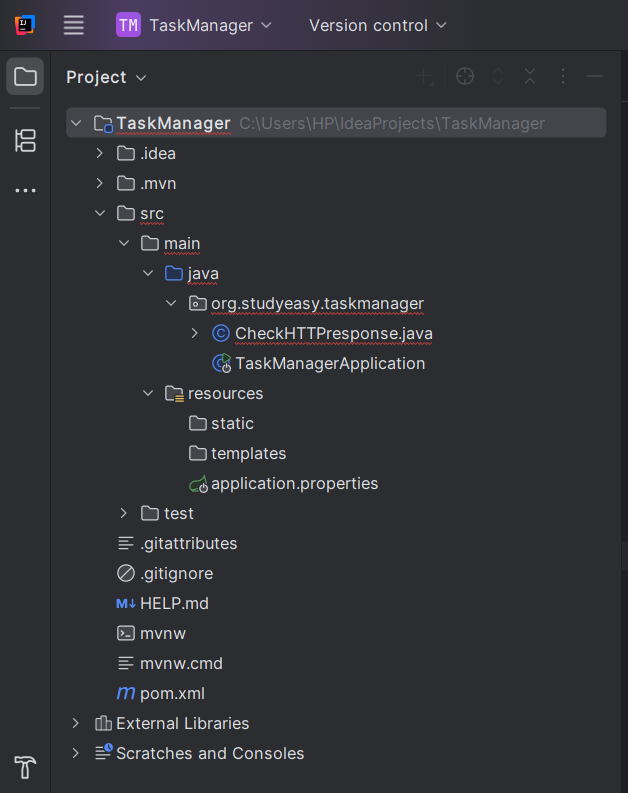Click the Expand Selected arrows icon

[x=498, y=76]
